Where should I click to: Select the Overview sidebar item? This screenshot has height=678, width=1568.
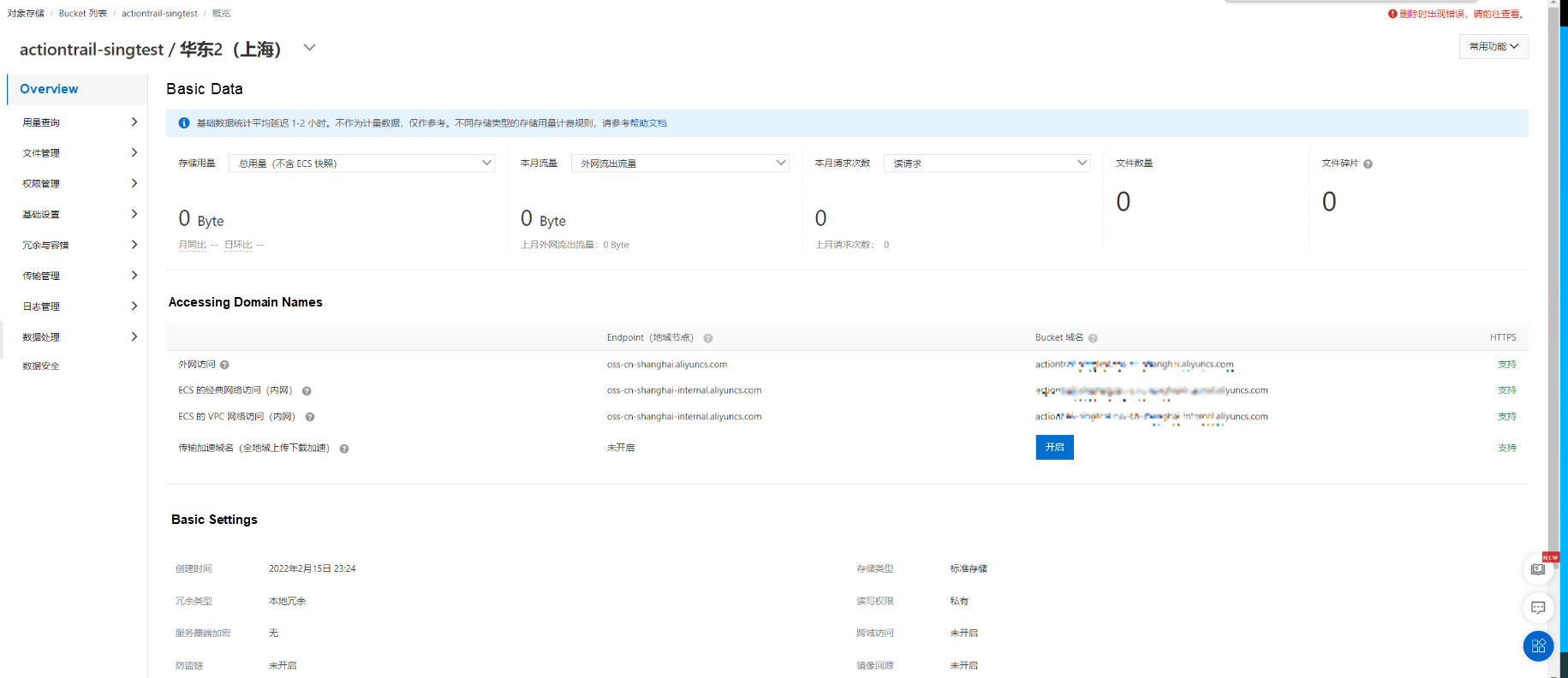pos(77,89)
